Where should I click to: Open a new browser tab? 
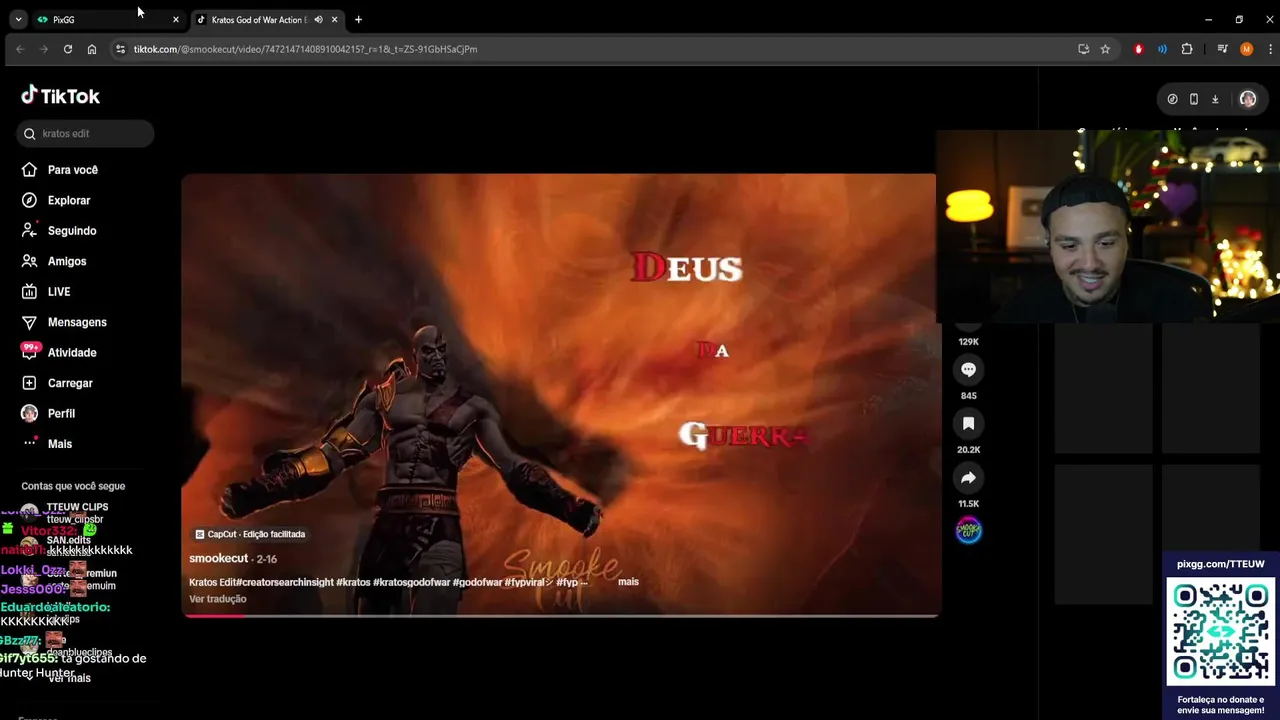358,19
